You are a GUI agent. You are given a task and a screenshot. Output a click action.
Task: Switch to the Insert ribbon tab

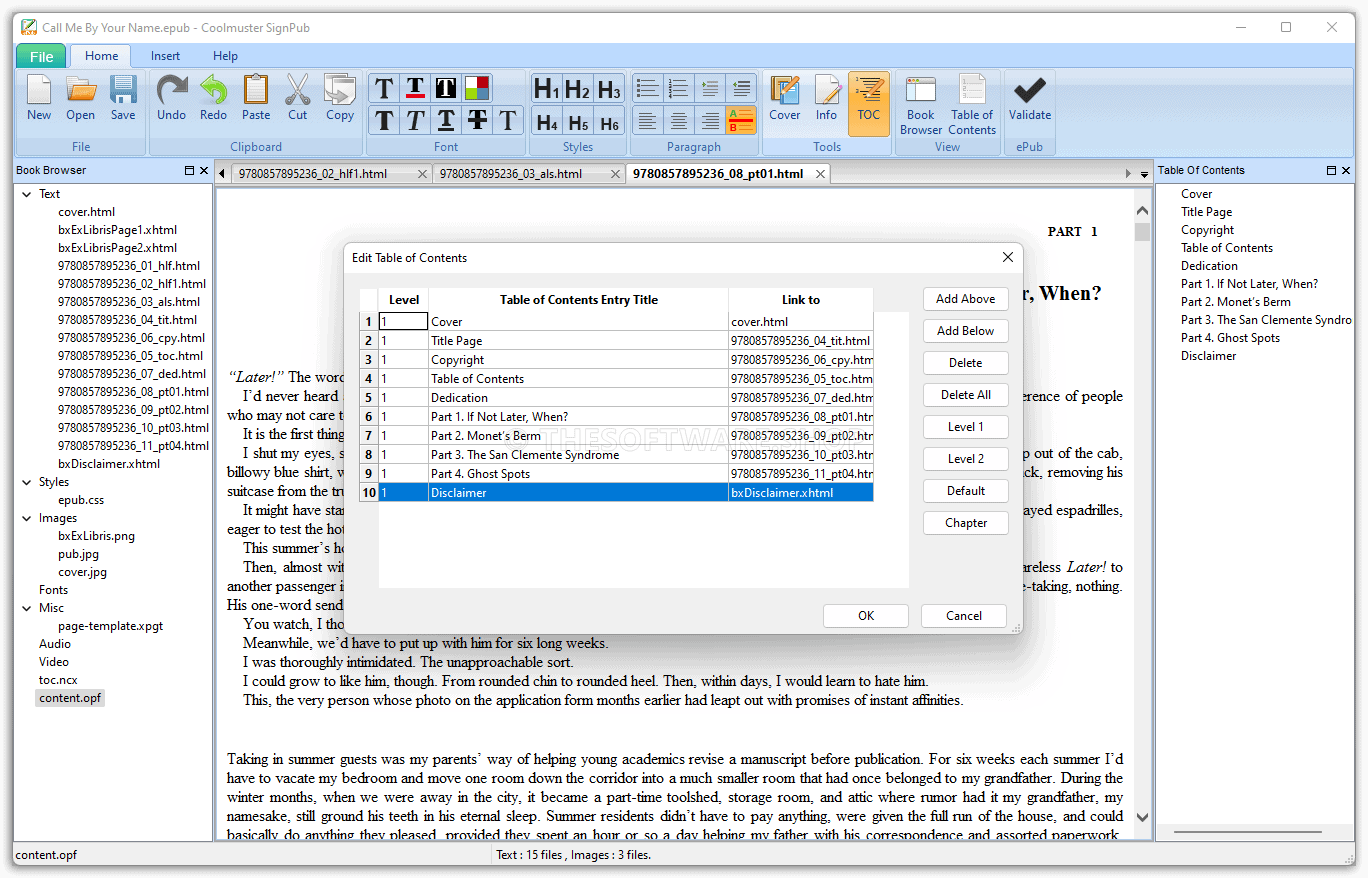[166, 56]
